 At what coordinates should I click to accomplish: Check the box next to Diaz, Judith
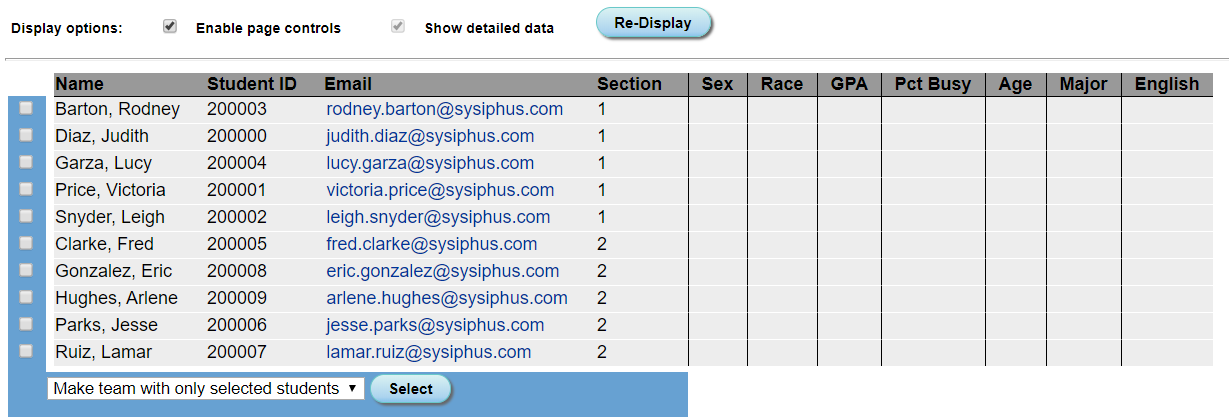26,135
